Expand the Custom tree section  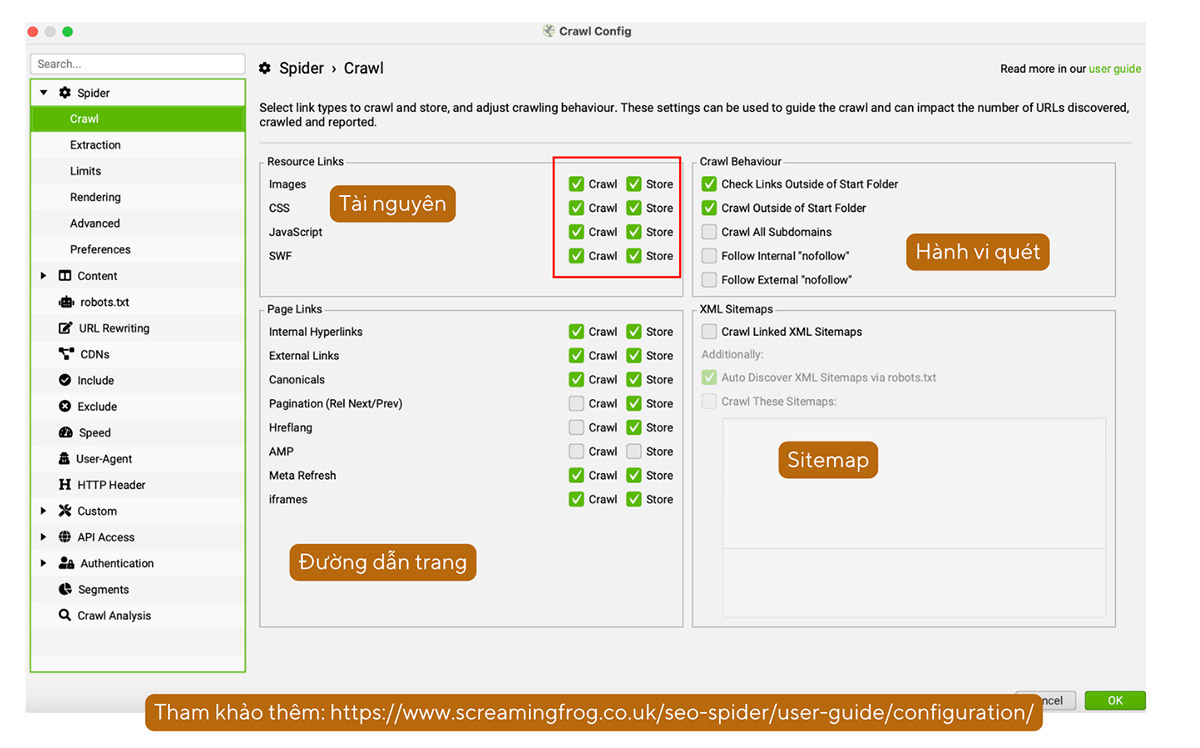43,511
